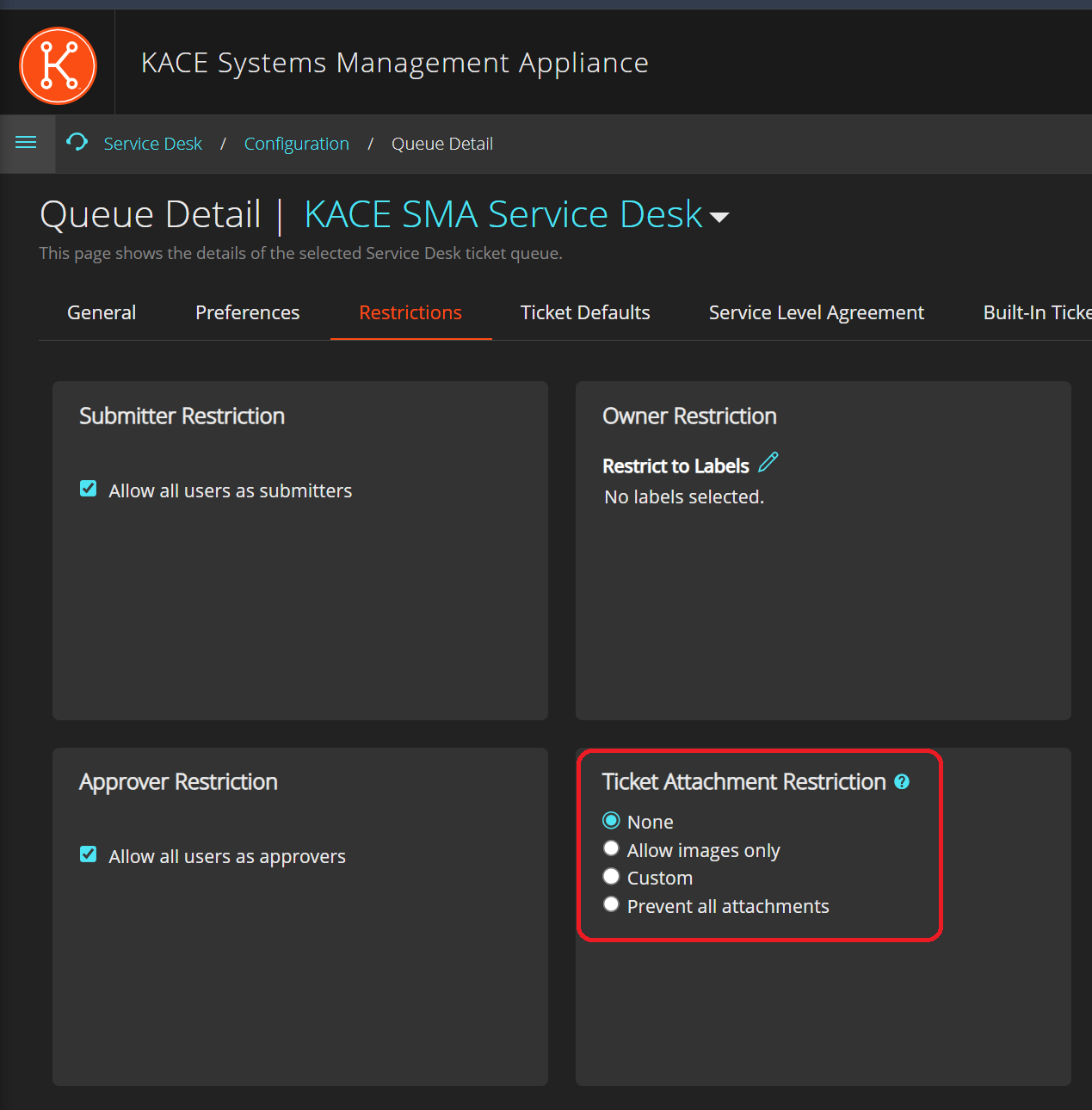Click the Owner Restriction heading

pos(689,416)
